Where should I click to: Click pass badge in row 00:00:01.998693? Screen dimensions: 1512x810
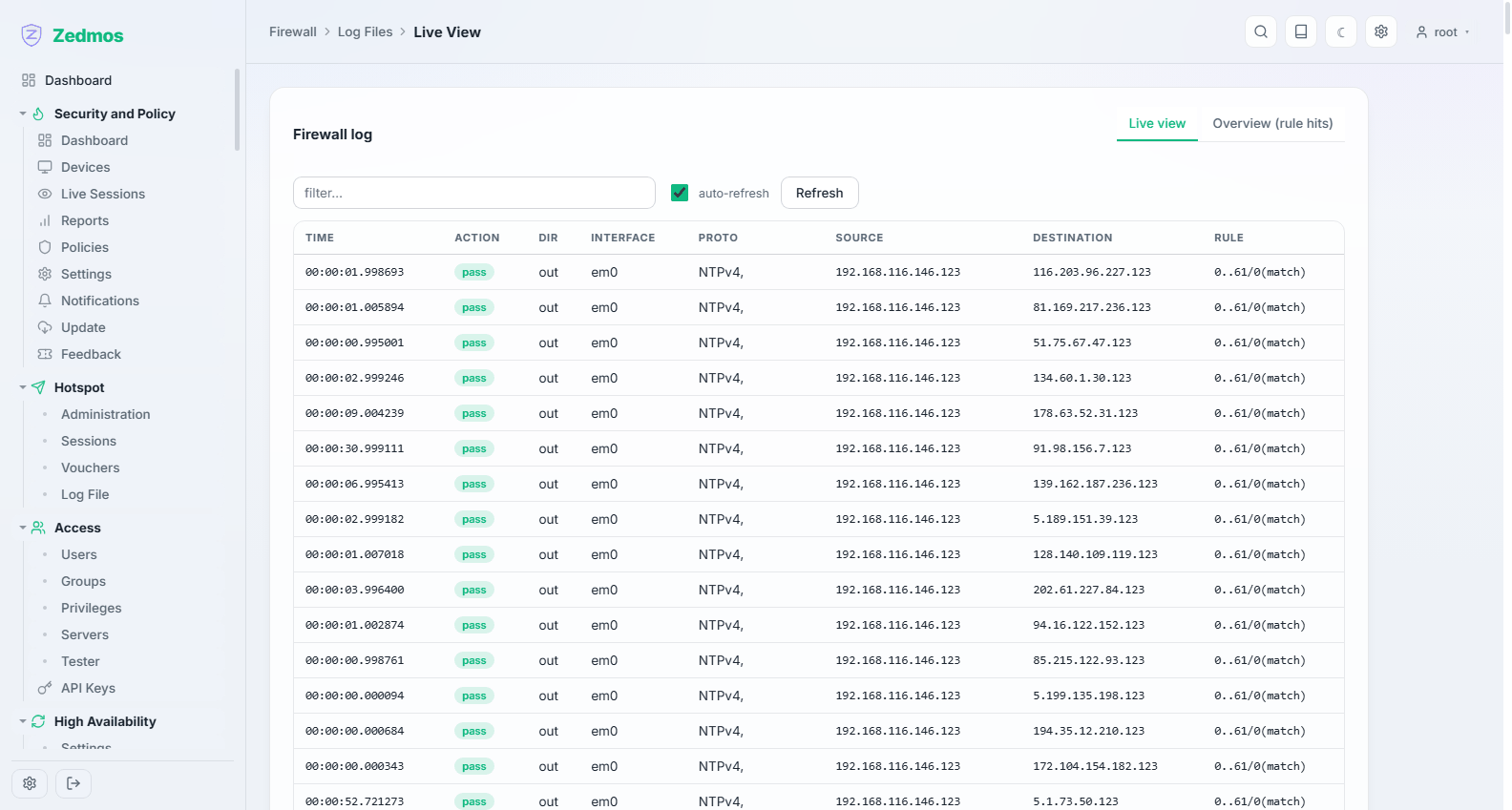click(x=474, y=272)
